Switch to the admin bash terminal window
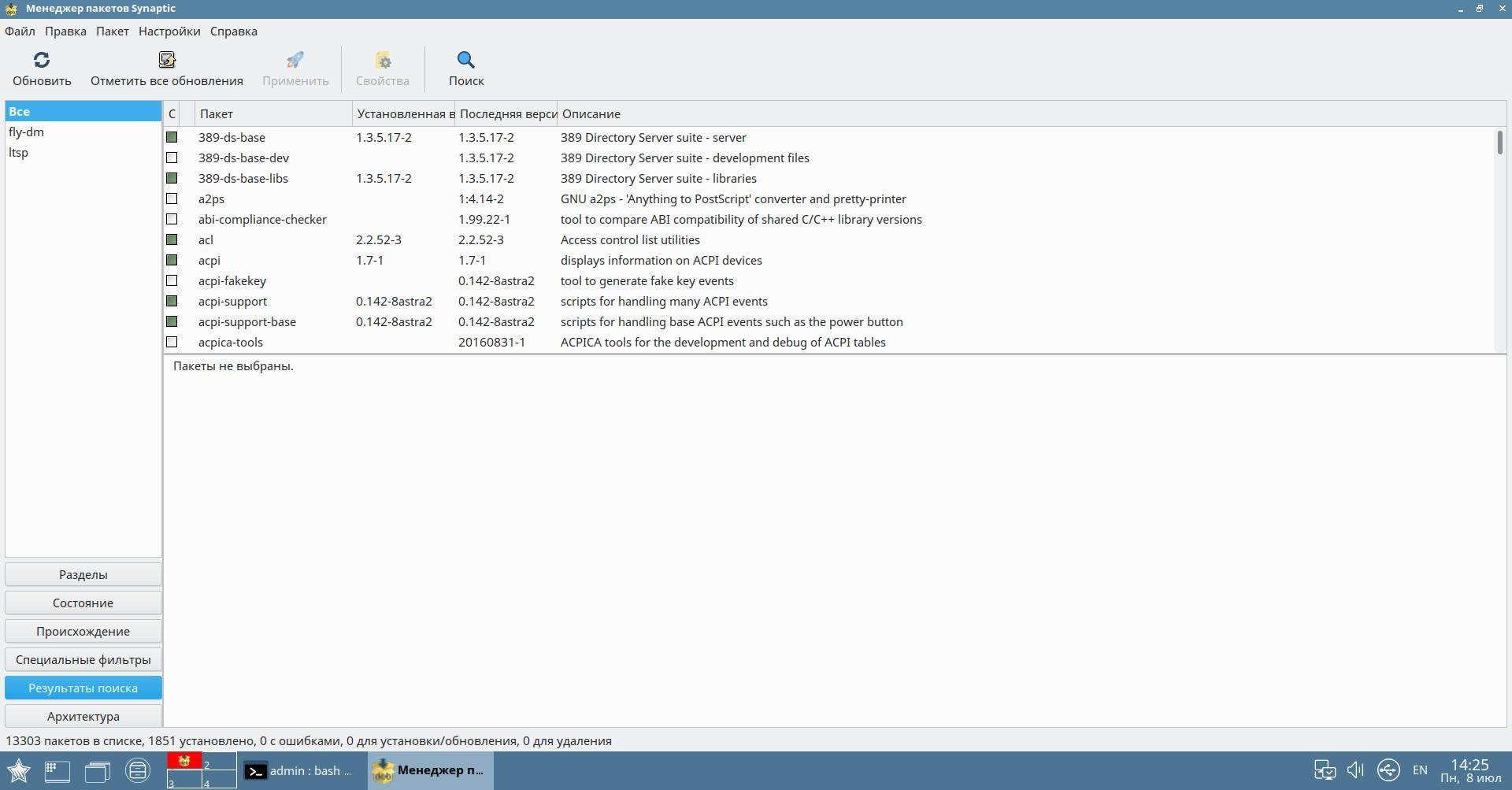 pyautogui.click(x=299, y=771)
